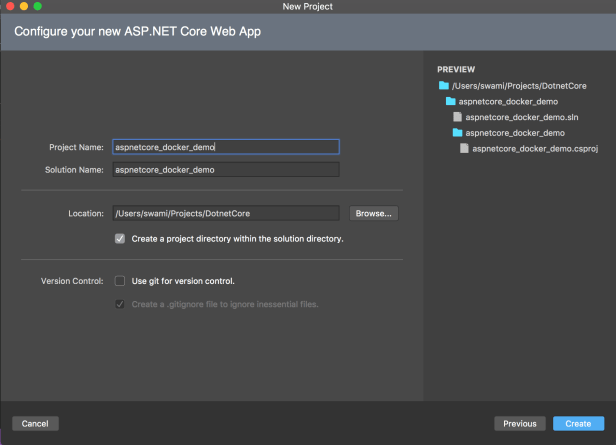Click the nested project folder icon above the csproj

click(457, 132)
